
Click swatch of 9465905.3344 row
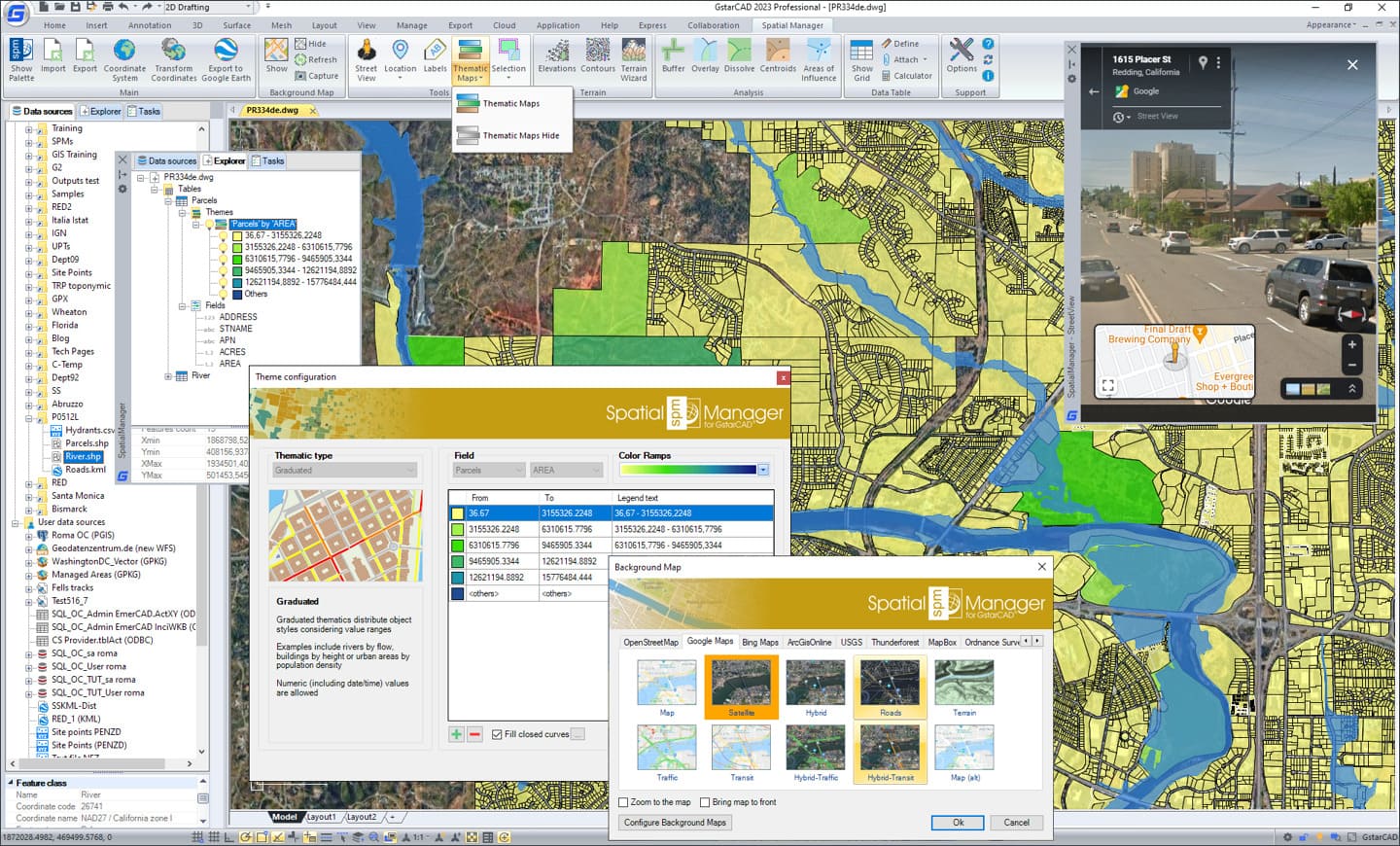(457, 561)
